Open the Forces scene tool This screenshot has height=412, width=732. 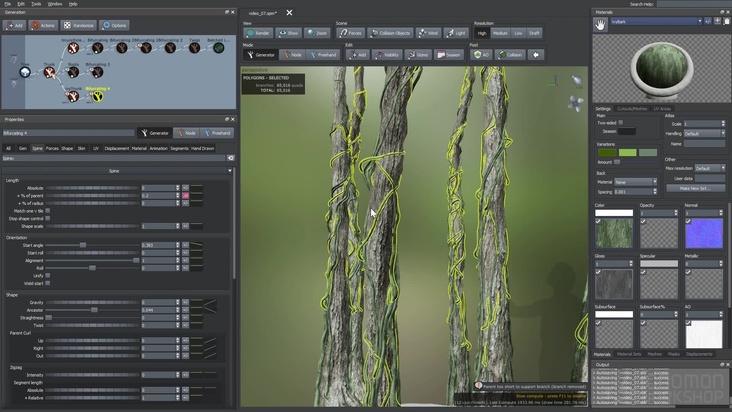[x=350, y=33]
